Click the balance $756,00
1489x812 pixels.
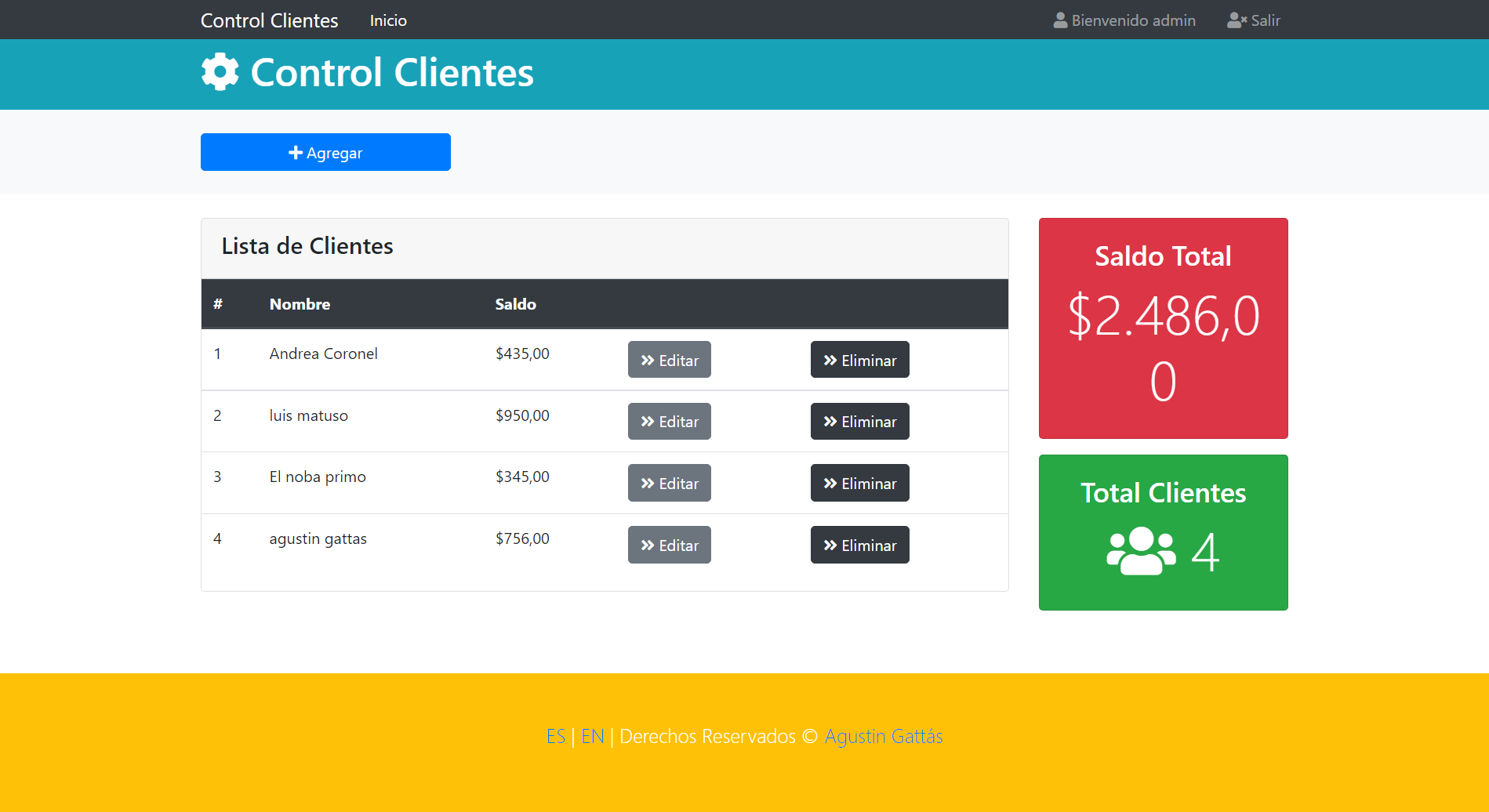pyautogui.click(x=522, y=538)
